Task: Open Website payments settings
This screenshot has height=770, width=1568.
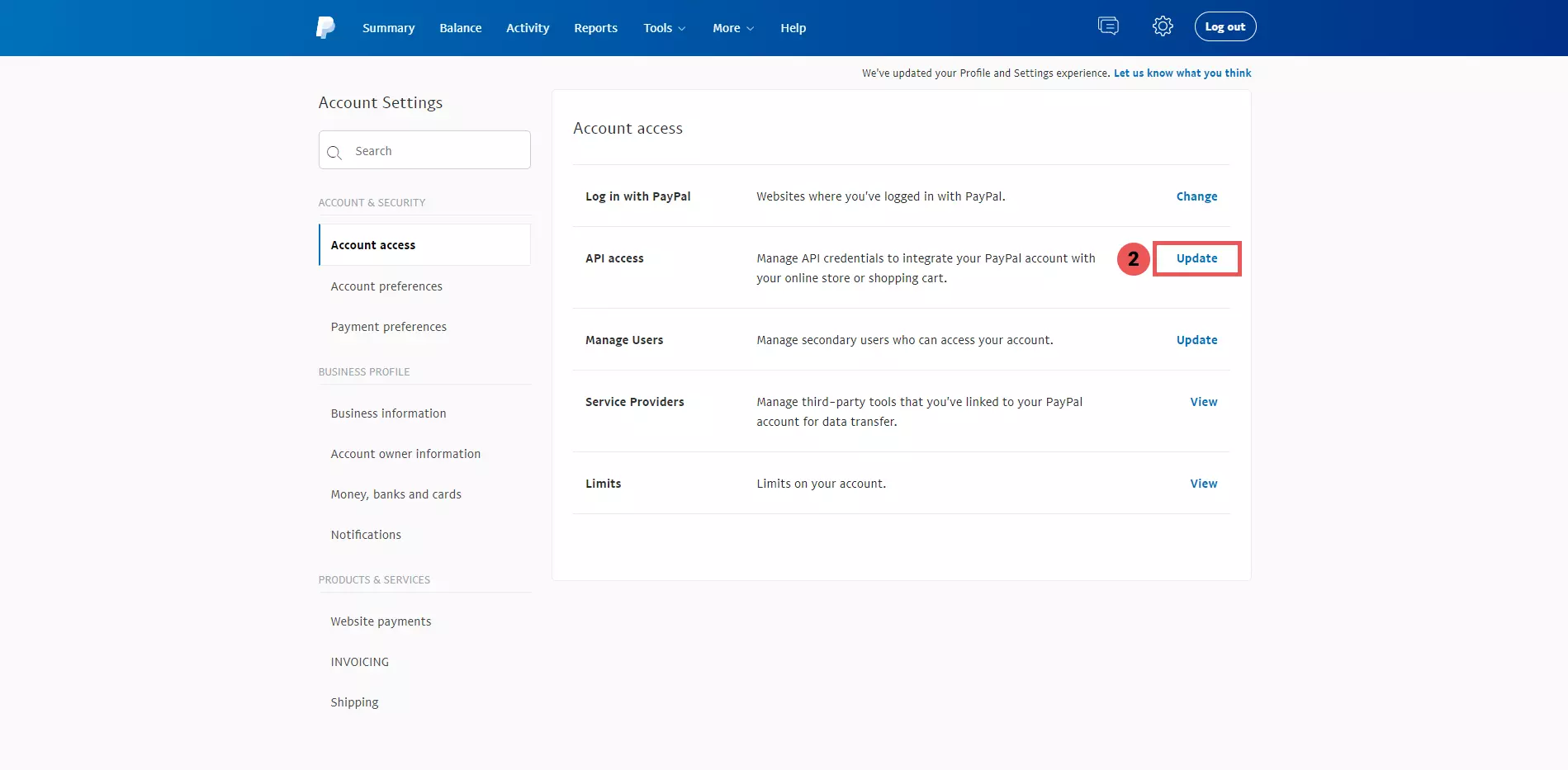Action: 381,621
